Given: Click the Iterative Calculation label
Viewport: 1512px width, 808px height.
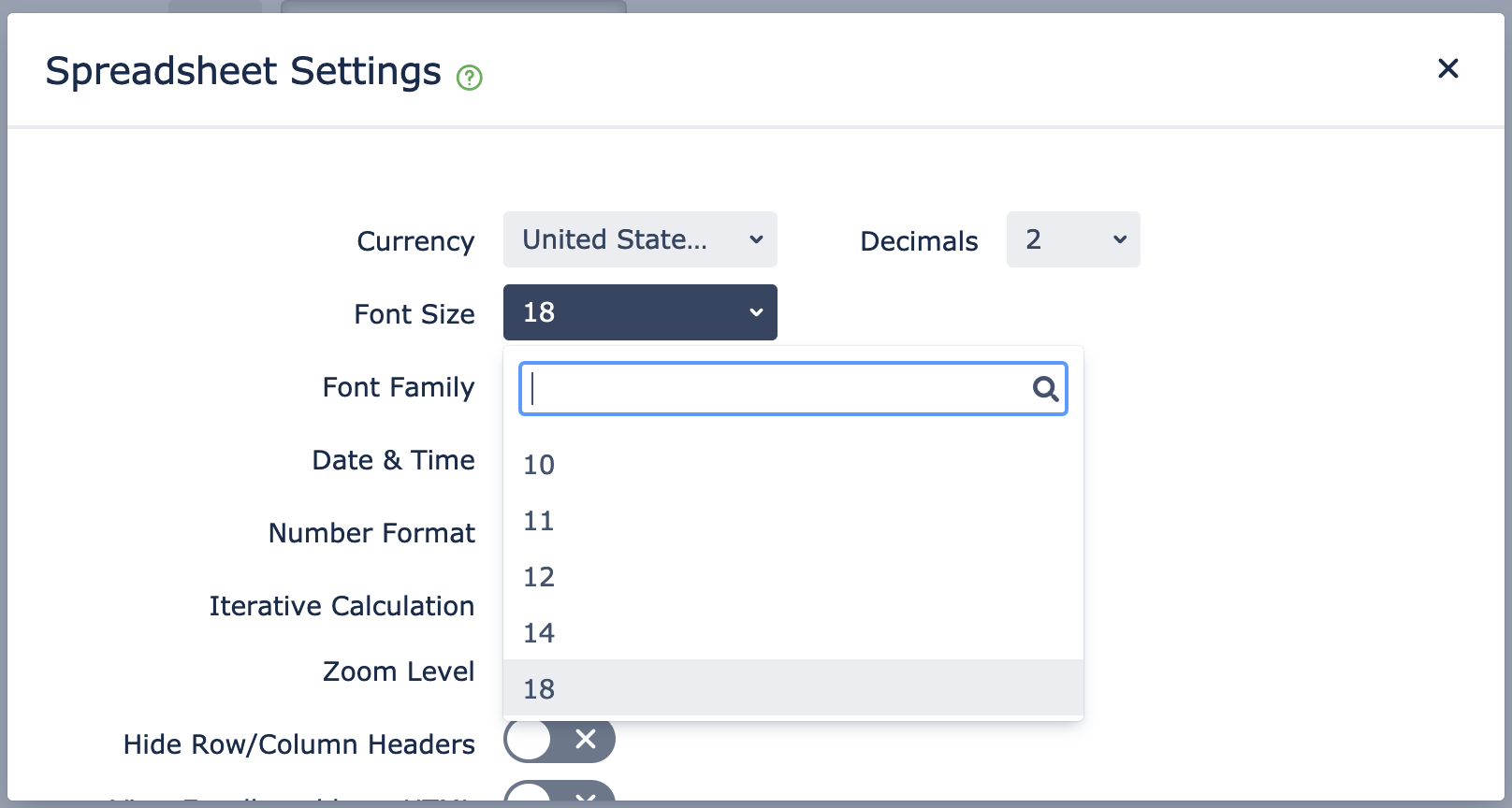Looking at the screenshot, I should point(342,606).
